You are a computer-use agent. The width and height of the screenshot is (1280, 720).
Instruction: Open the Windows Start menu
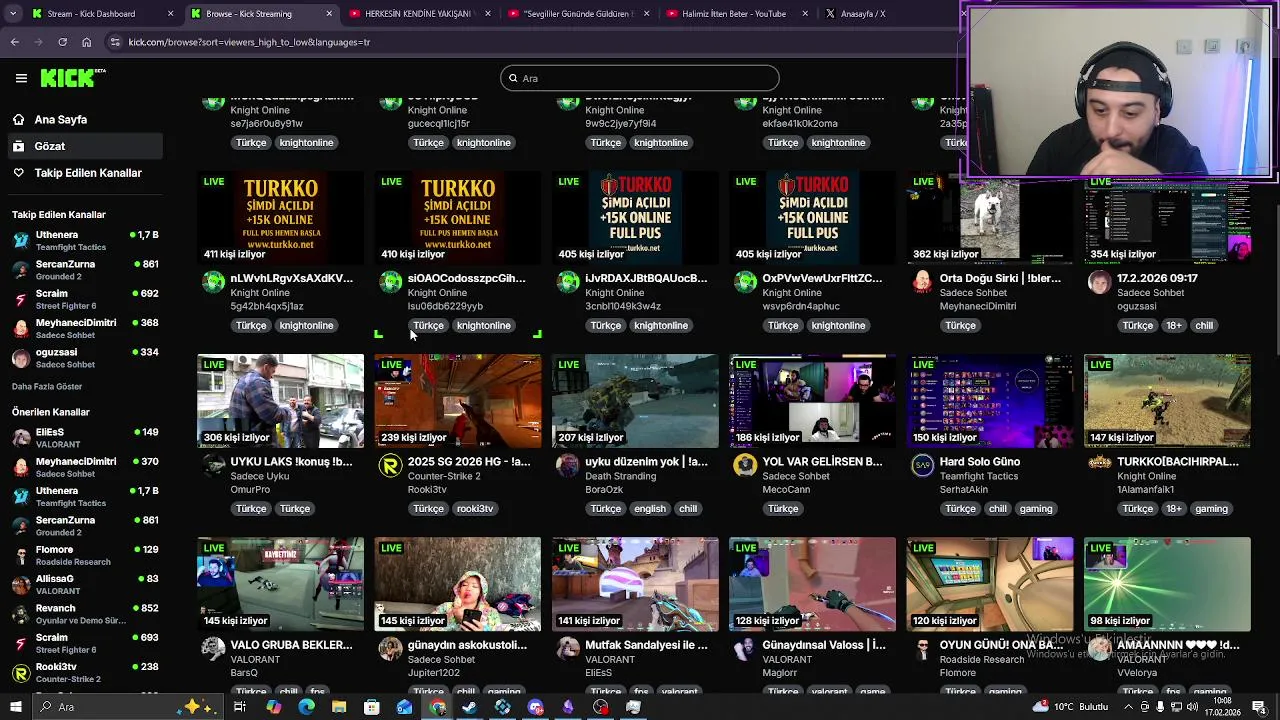(15, 707)
